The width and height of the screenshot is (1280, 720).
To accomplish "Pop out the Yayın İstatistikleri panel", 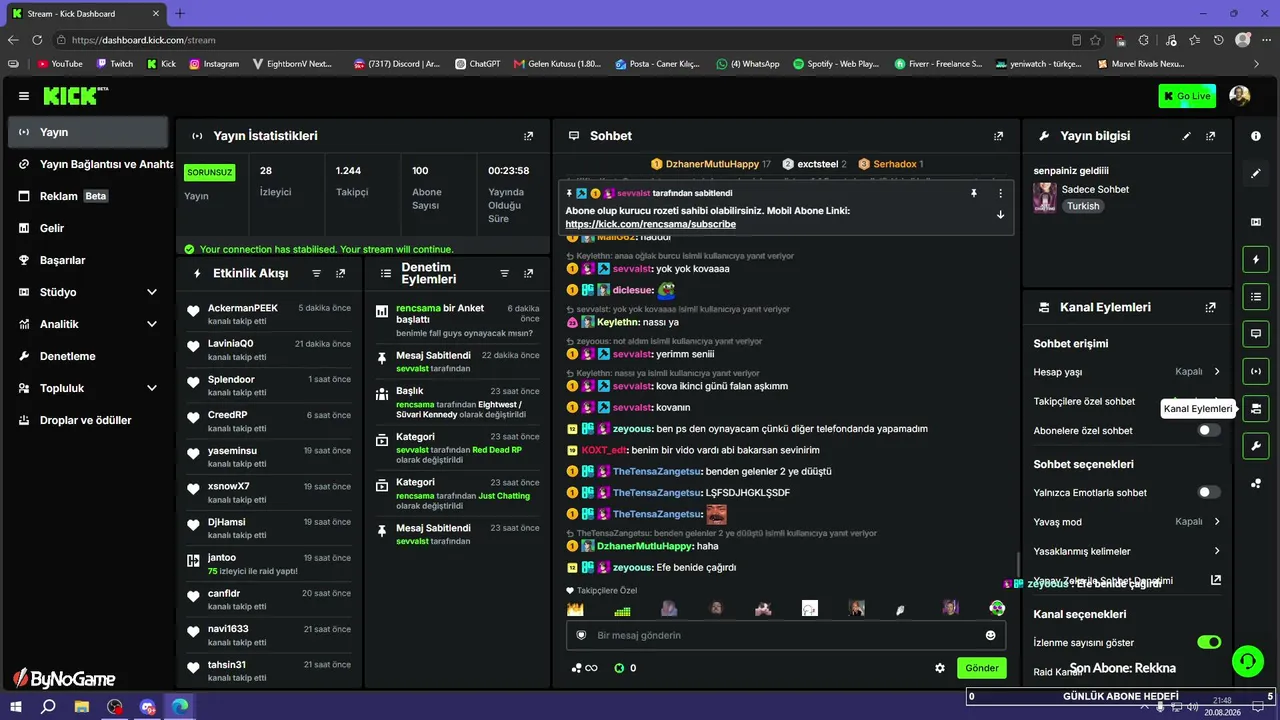I will click(529, 136).
